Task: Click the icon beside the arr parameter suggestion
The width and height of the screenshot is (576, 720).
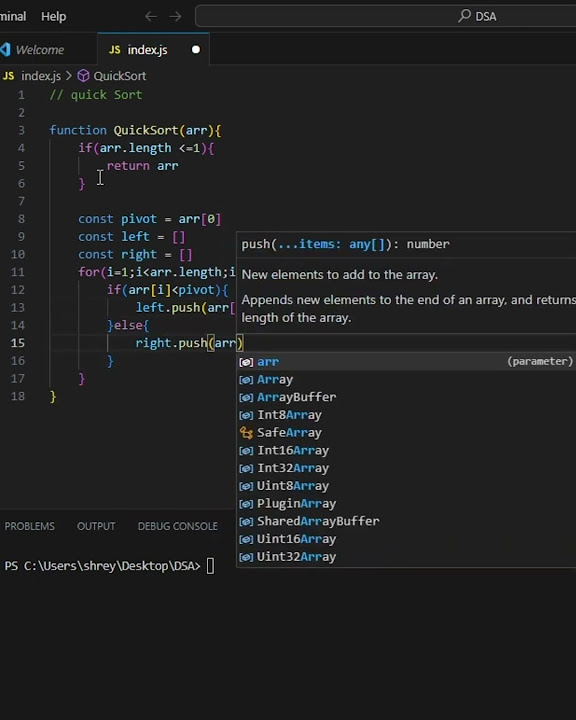Action: [x=246, y=362]
